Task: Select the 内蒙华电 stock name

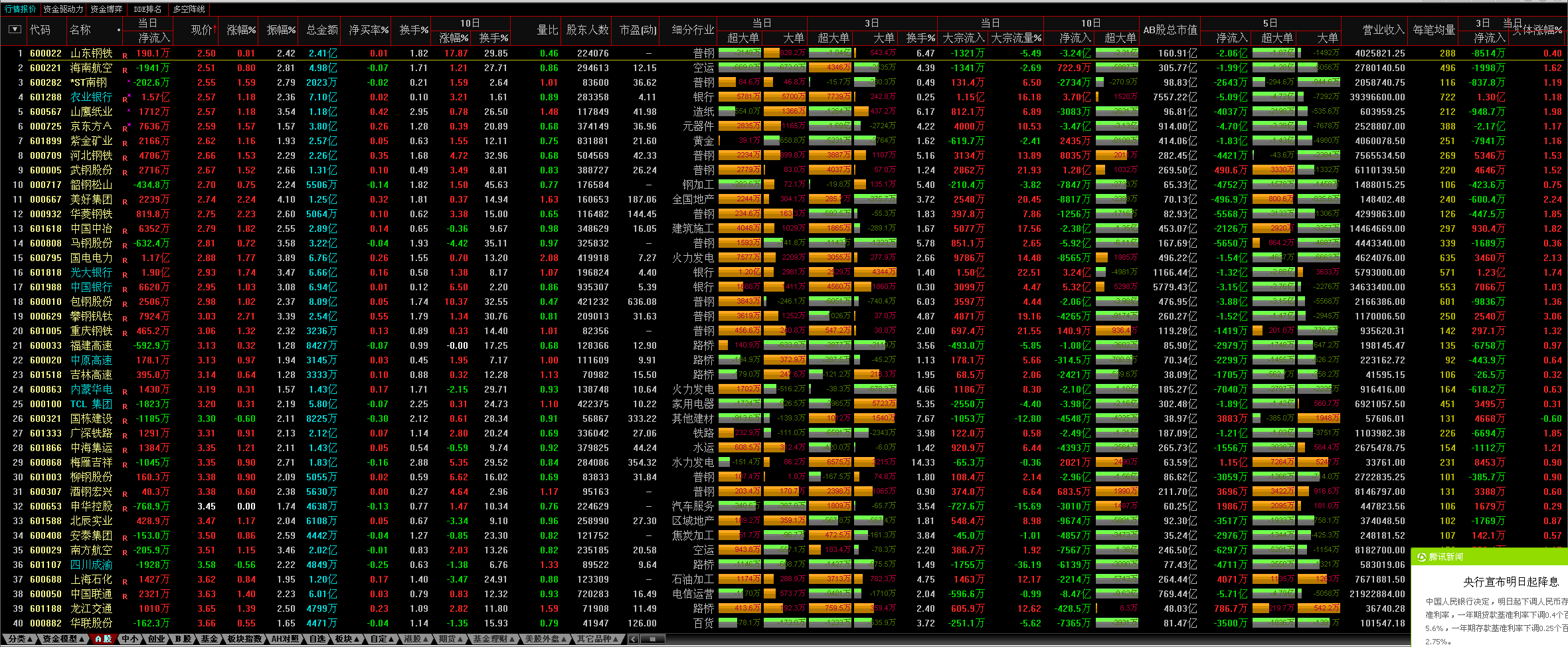Action: click(x=92, y=389)
